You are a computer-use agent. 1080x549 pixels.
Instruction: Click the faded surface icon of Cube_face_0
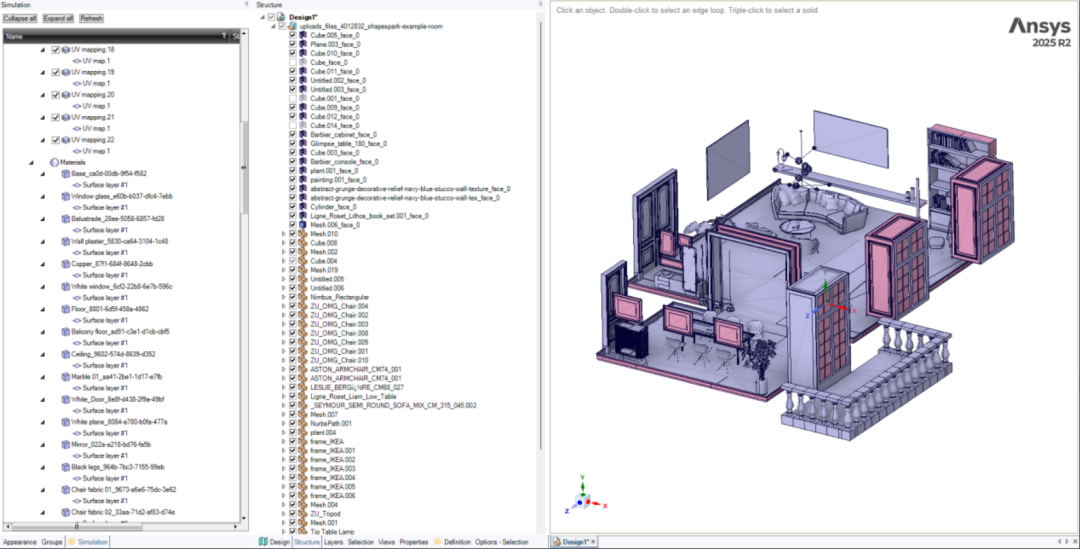303,62
